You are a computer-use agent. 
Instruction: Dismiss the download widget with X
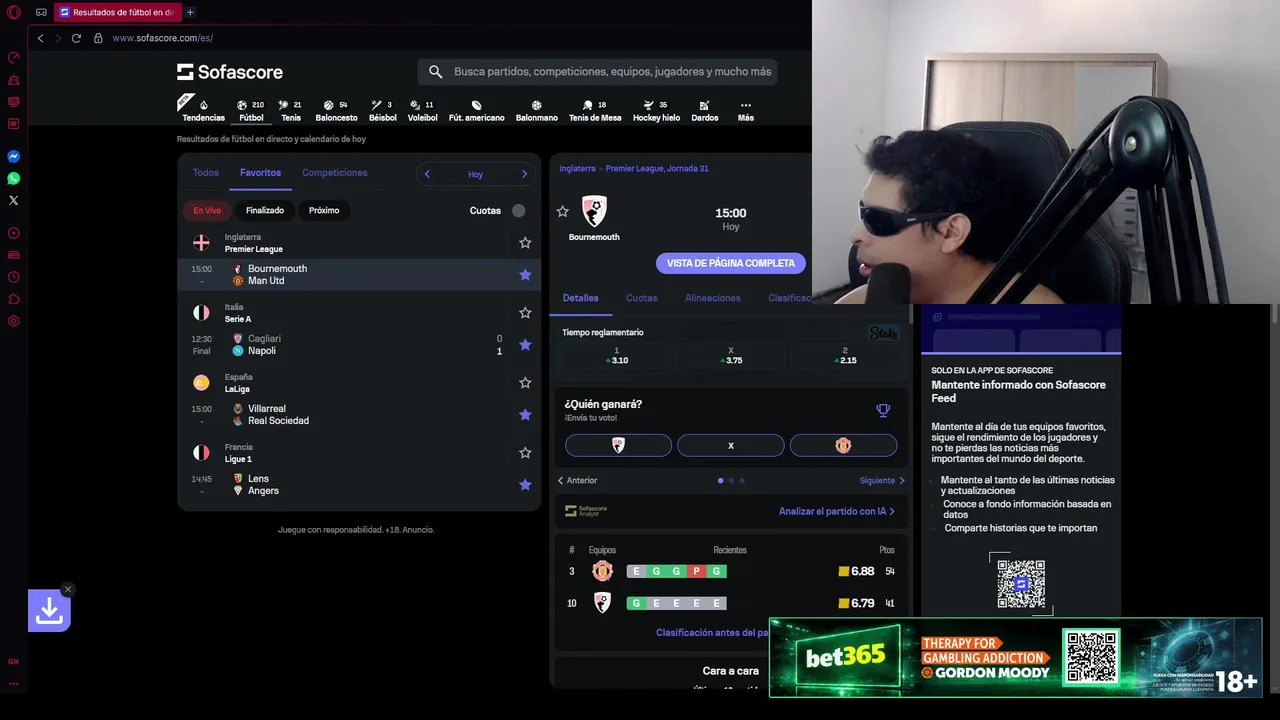[67, 589]
